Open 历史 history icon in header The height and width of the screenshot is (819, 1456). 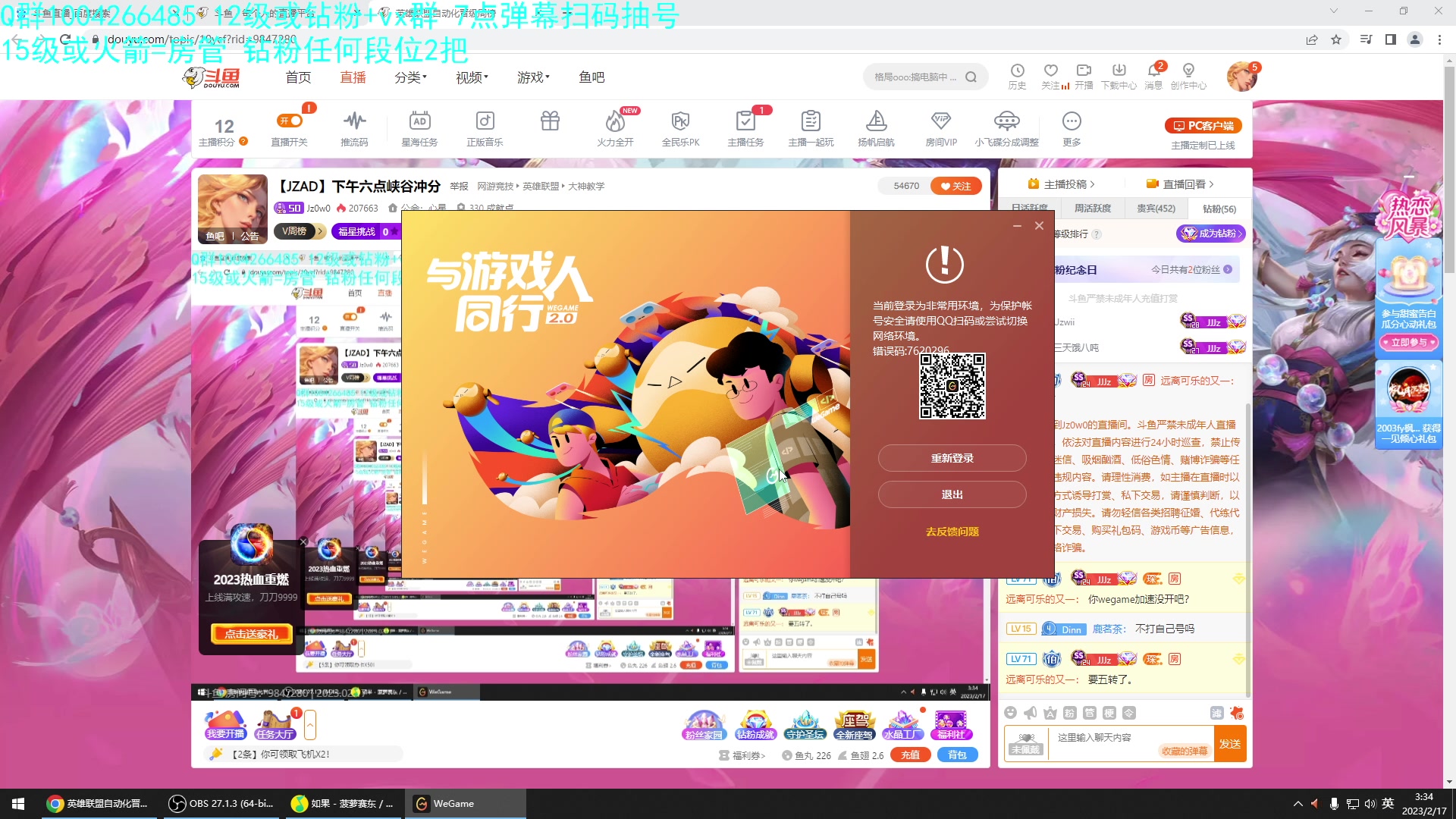point(1017,71)
